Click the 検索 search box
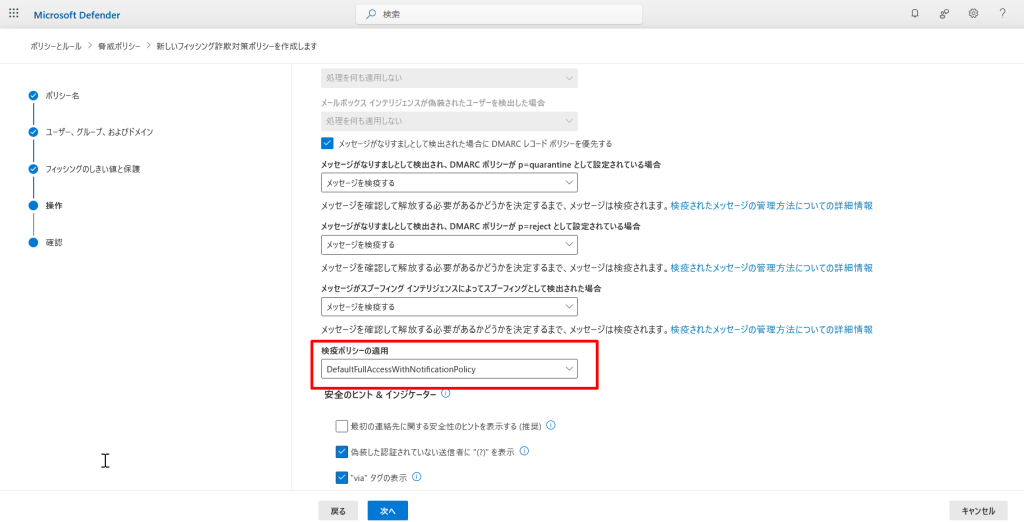 click(x=498, y=14)
